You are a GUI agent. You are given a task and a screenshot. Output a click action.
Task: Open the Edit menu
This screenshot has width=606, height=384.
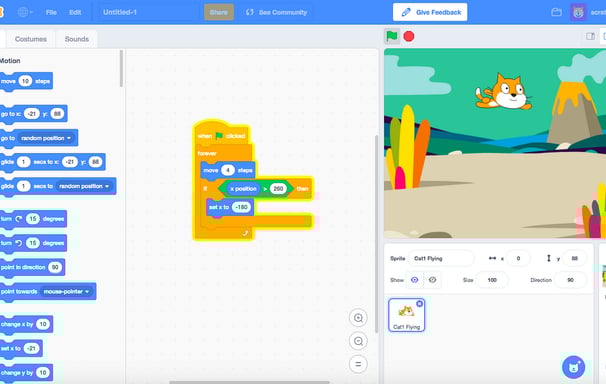[x=75, y=12]
